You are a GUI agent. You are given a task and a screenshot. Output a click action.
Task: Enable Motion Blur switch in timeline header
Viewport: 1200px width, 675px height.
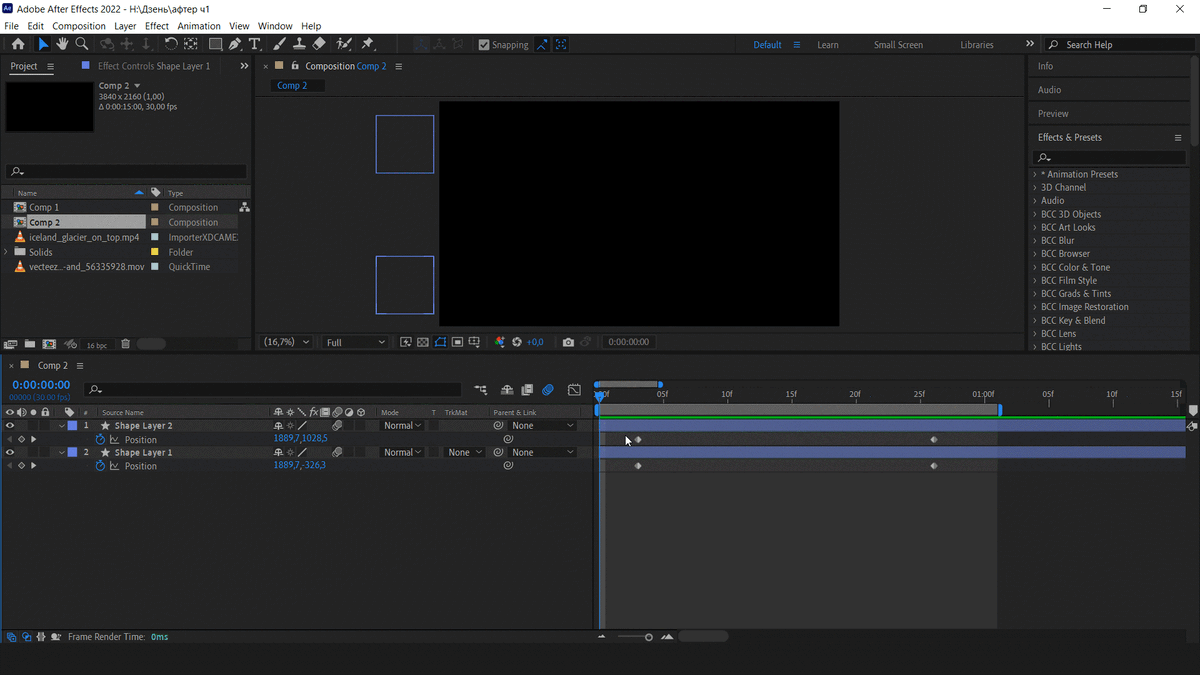[x=548, y=390]
